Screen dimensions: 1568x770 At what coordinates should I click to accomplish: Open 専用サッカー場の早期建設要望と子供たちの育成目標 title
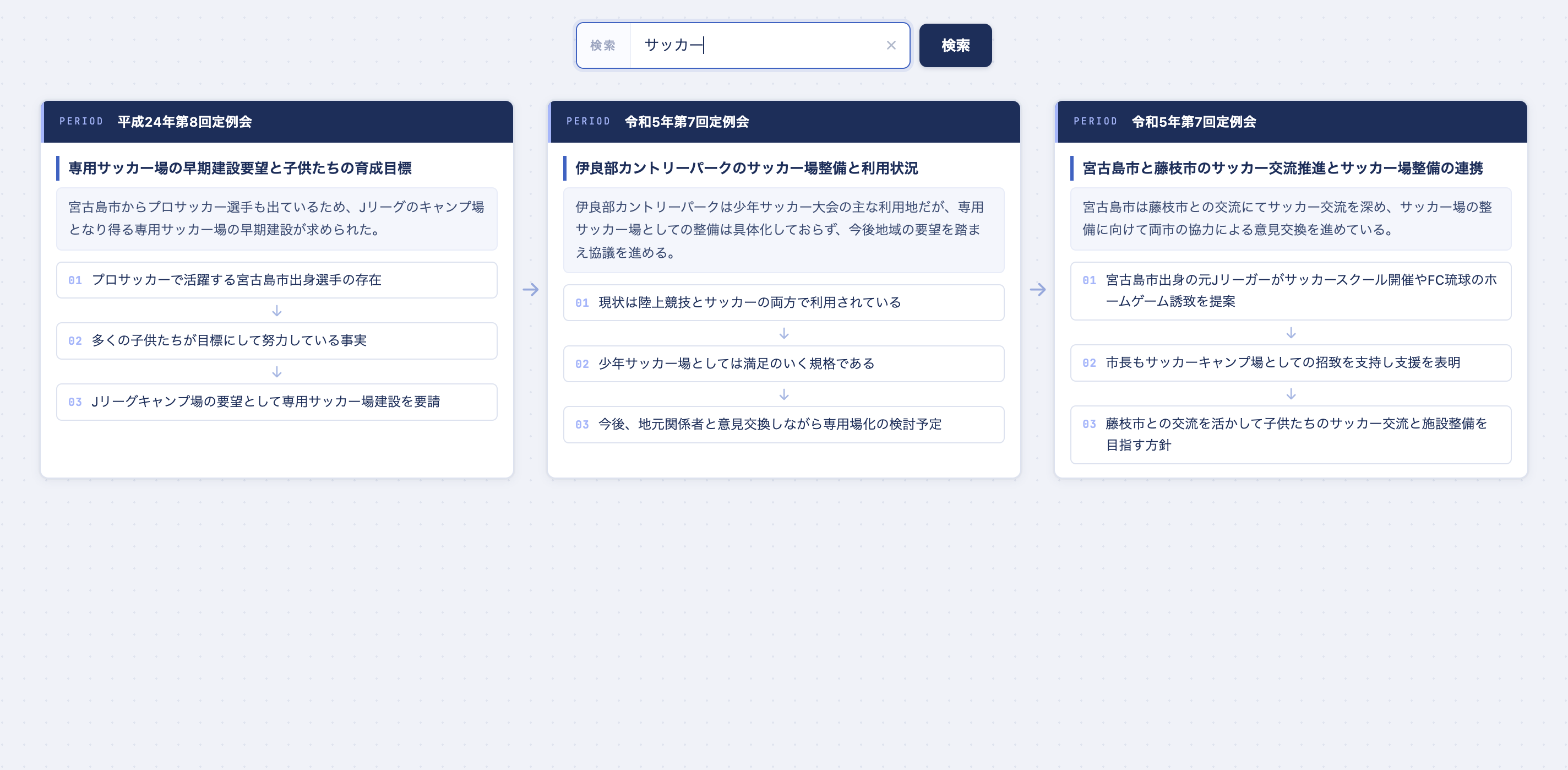click(x=240, y=168)
